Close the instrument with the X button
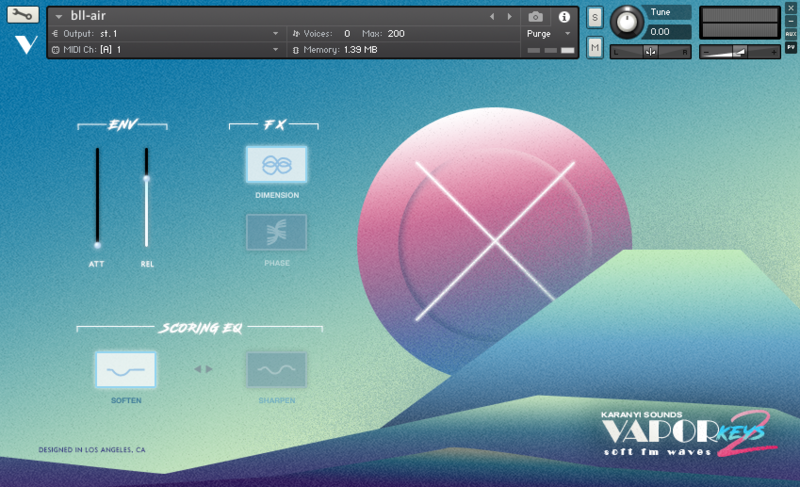This screenshot has width=800, height=487. point(791,9)
